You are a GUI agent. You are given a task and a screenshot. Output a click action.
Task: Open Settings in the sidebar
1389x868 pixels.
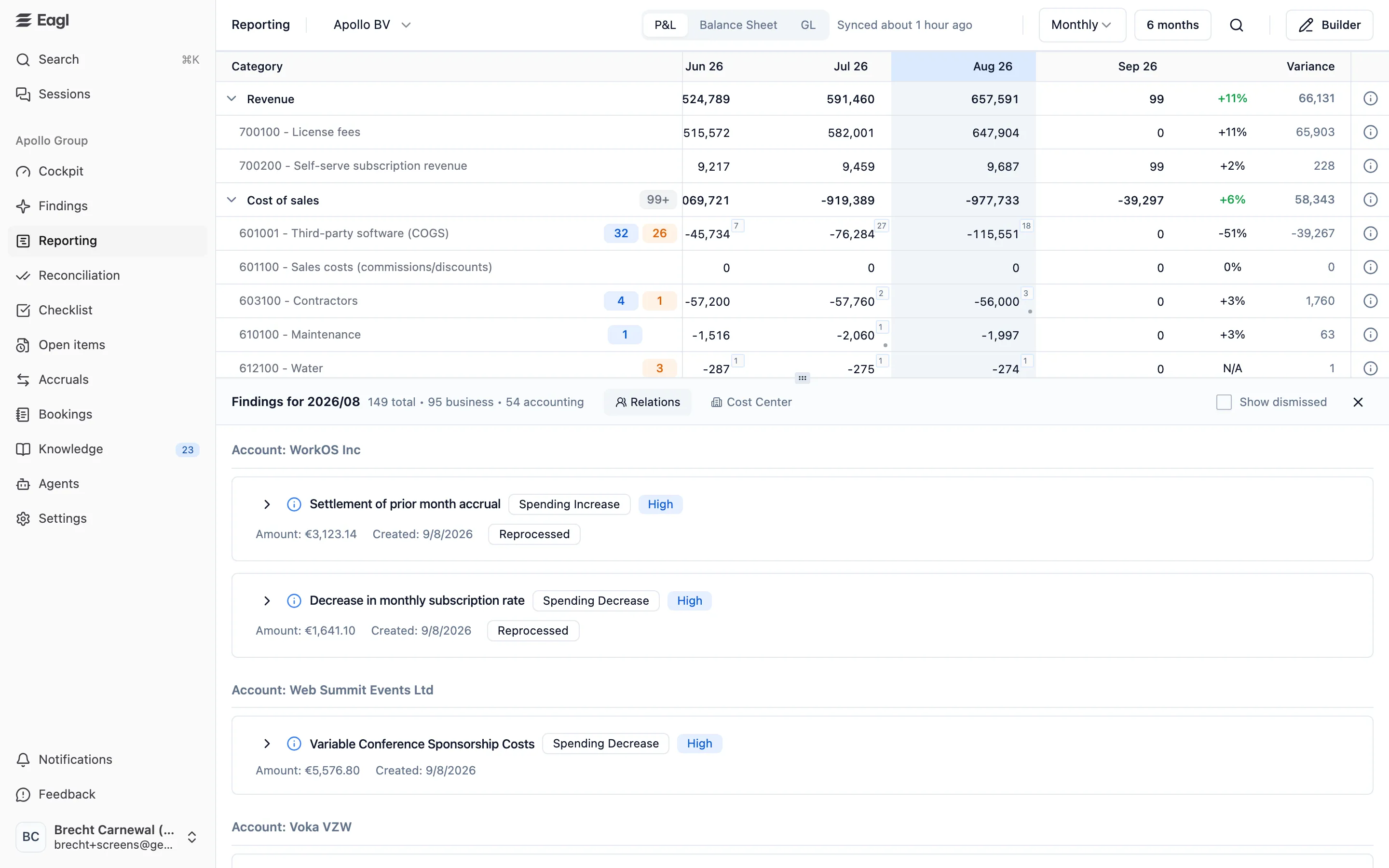click(x=108, y=518)
